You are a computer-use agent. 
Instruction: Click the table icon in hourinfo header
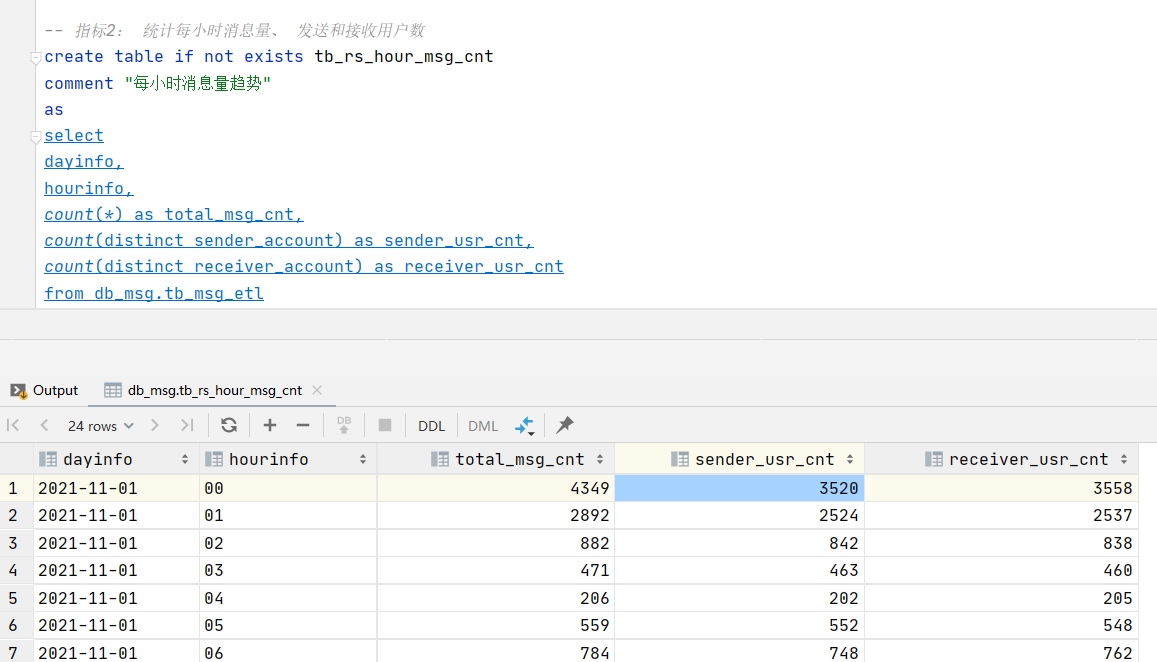pyautogui.click(x=214, y=459)
